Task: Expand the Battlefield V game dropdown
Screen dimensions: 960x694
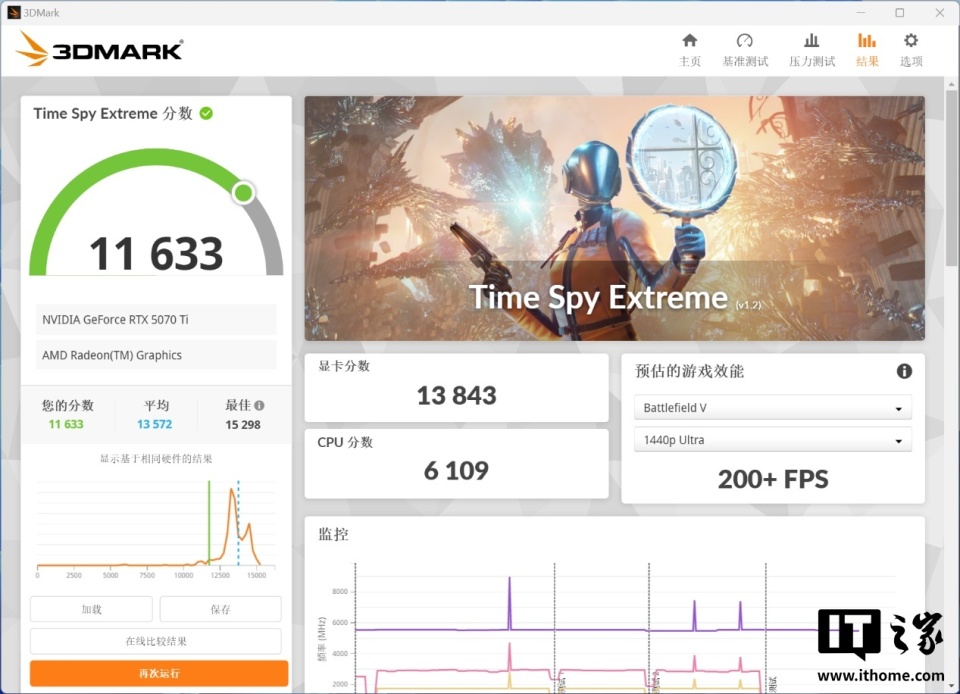Action: (x=773, y=408)
